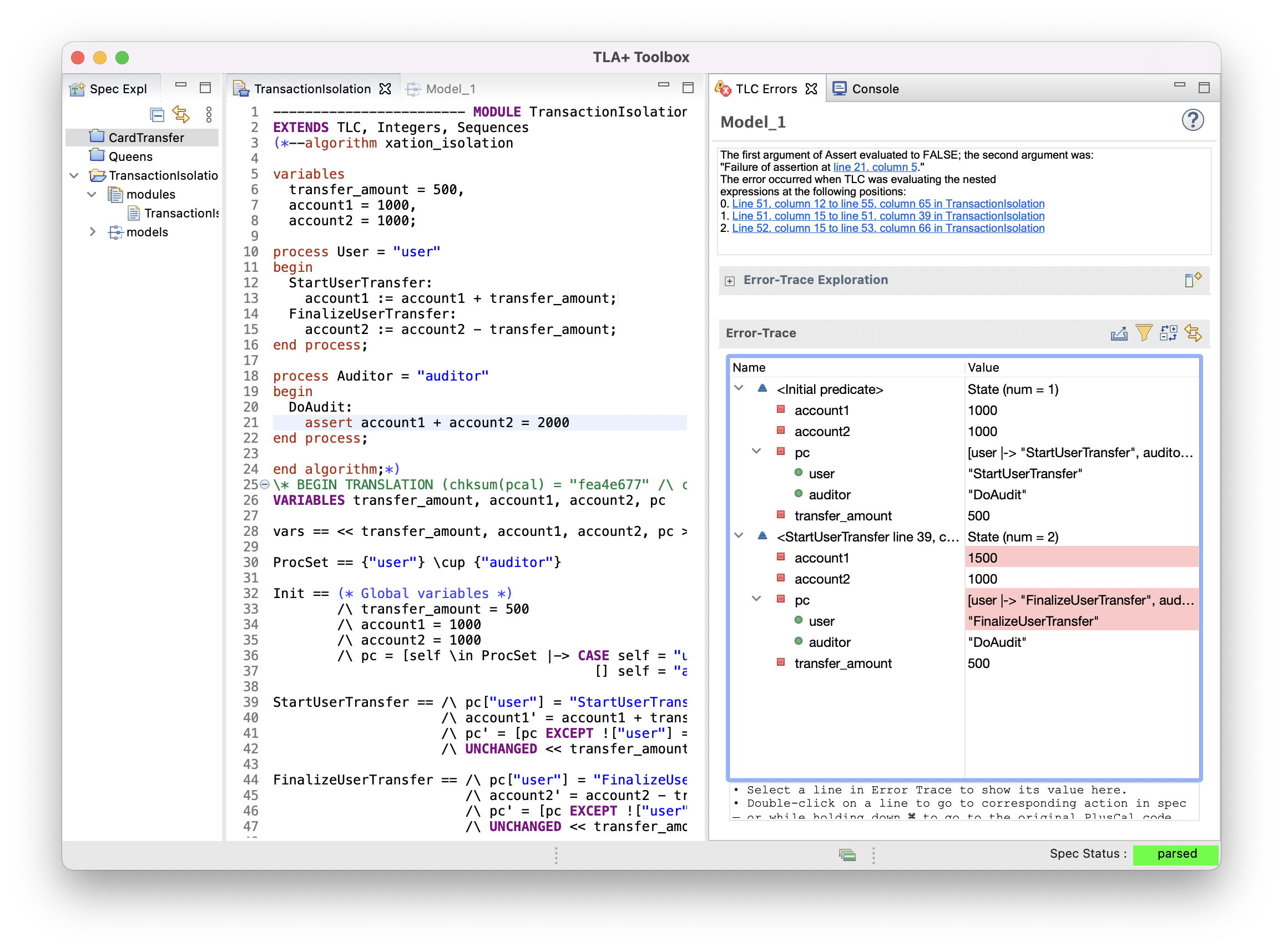Click the Name column header
This screenshot has height=952, width=1283.
(x=846, y=367)
